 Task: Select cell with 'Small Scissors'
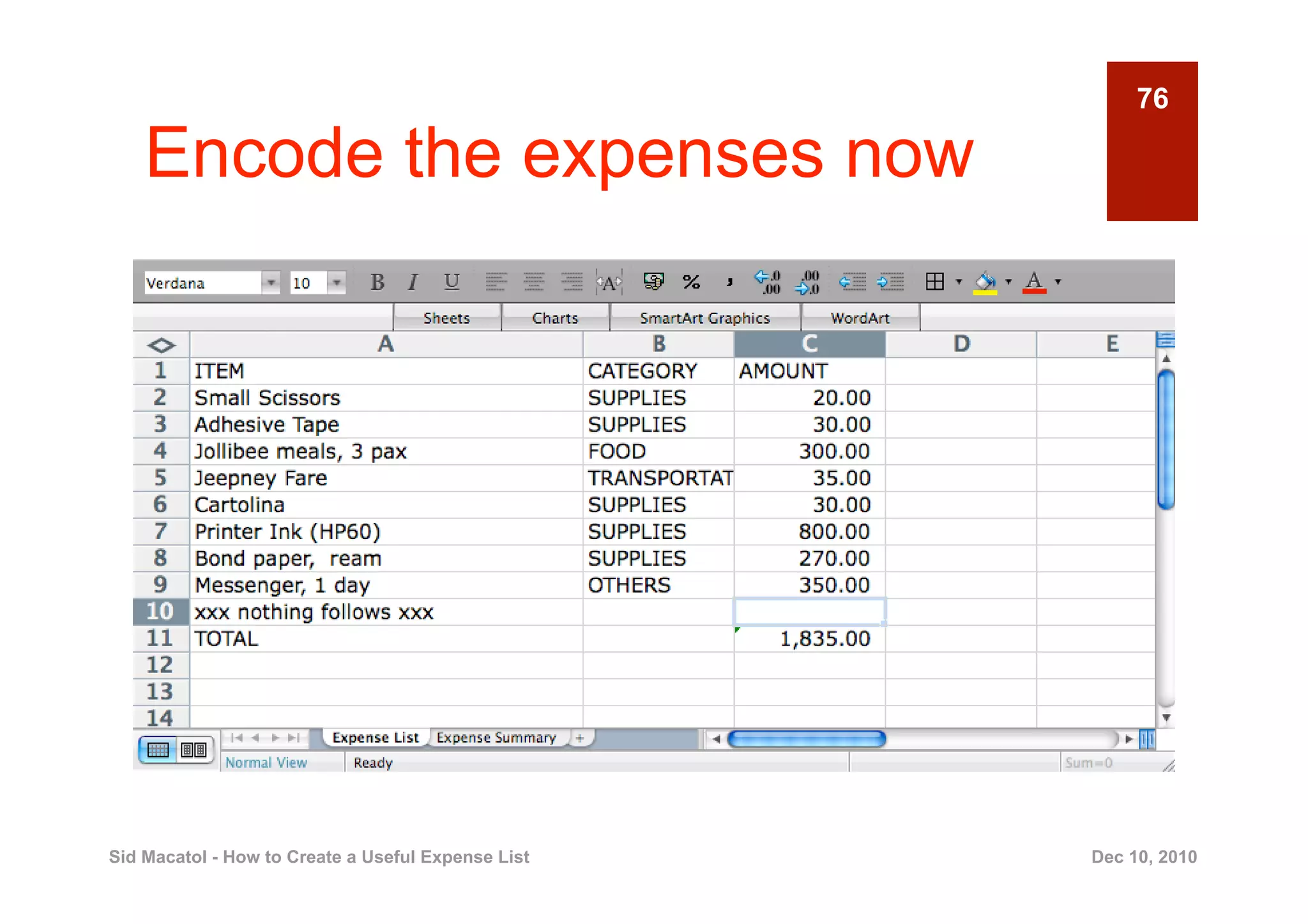(386, 398)
